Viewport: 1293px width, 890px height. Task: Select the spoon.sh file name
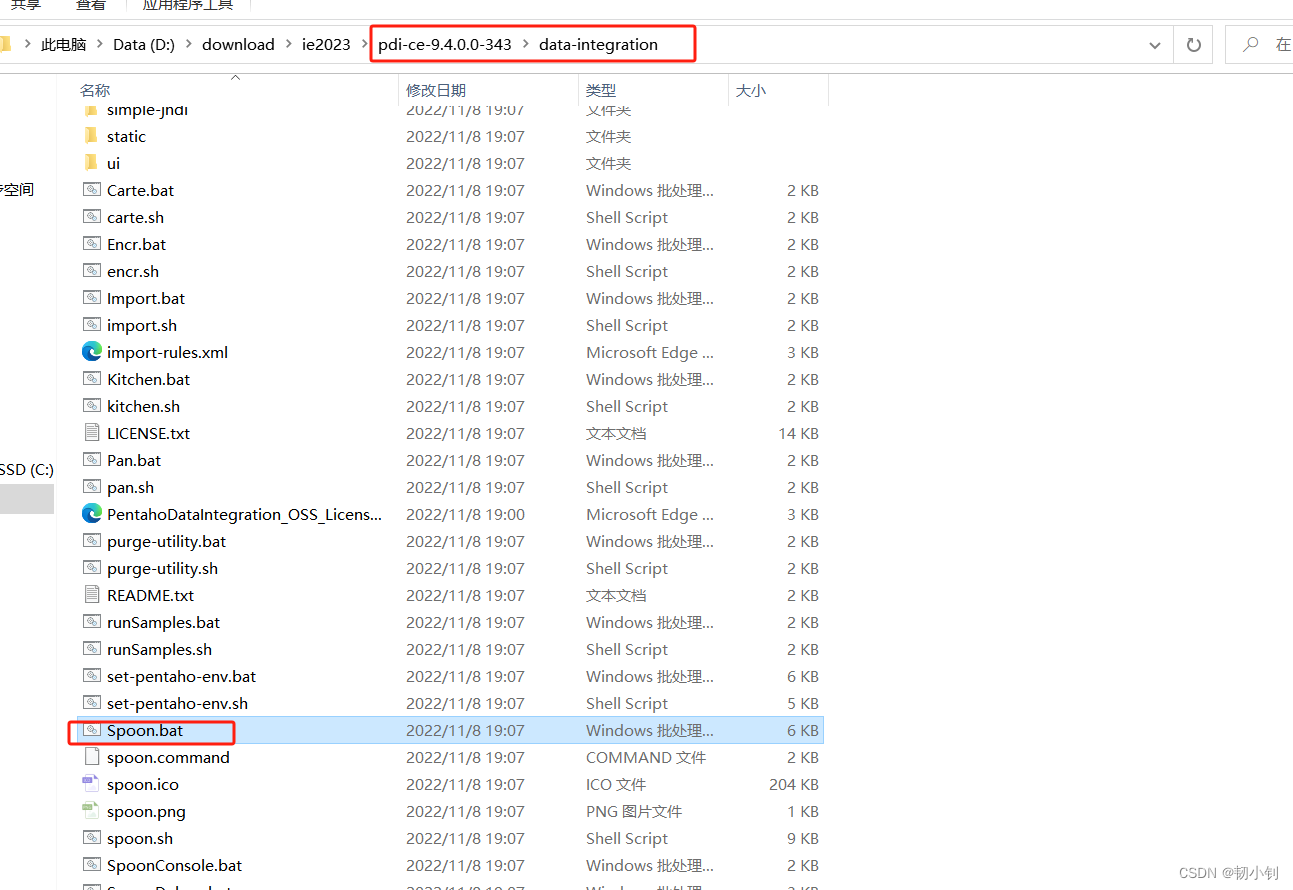pyautogui.click(x=140, y=838)
